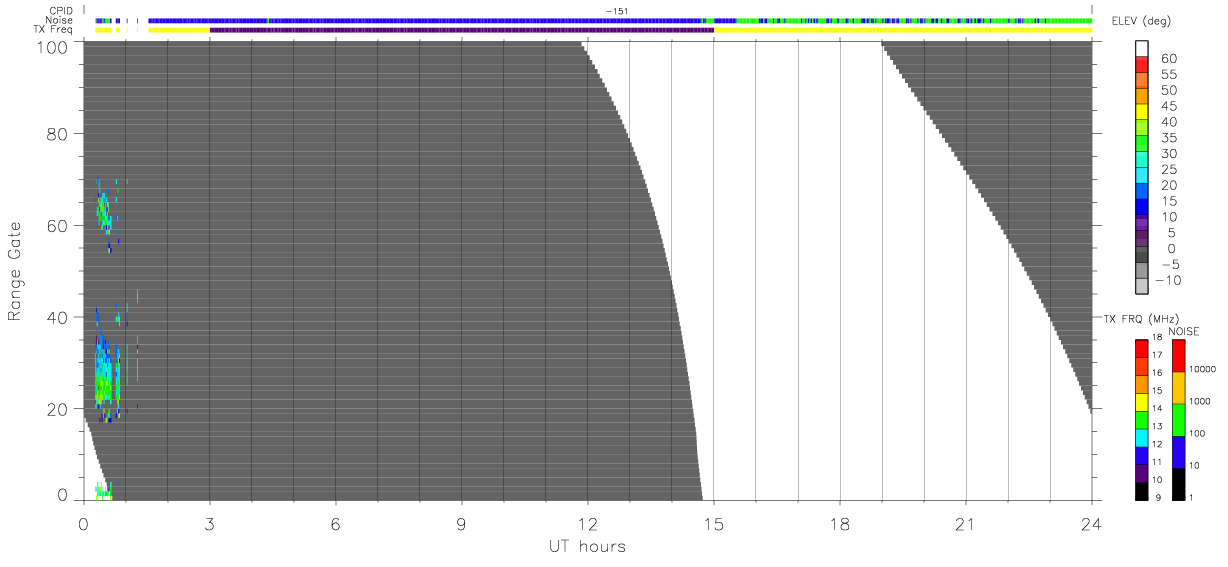Image resolution: width=1228 pixels, height=567 pixels.
Task: Click the 24 tick on UT hours axis
Action: [1091, 523]
